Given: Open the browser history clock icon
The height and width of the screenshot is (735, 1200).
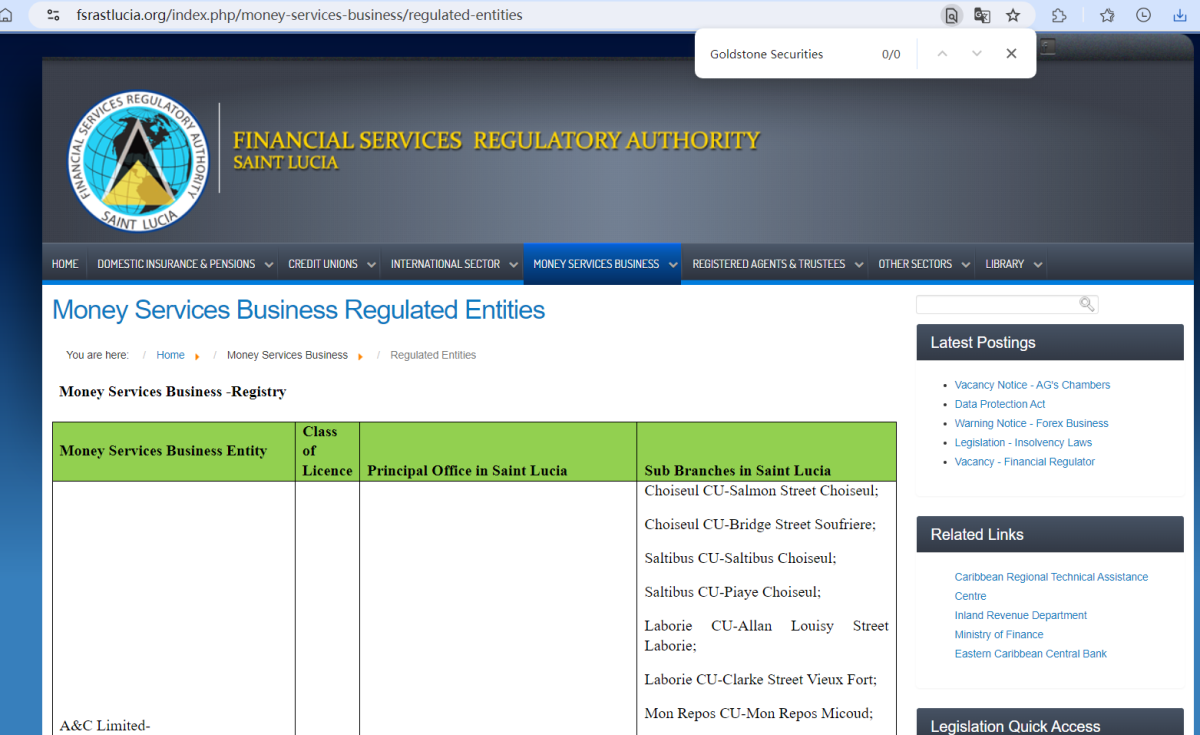Looking at the screenshot, I should [1143, 15].
